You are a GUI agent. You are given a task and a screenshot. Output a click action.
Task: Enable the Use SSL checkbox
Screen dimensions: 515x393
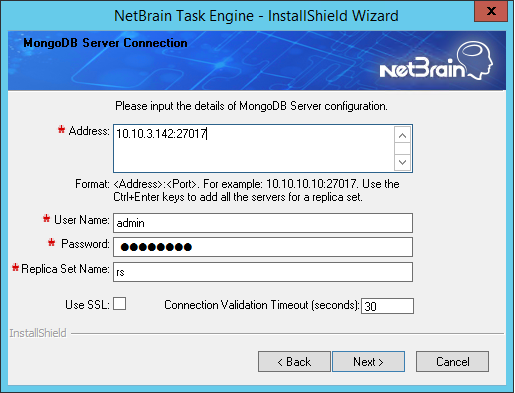tap(119, 304)
